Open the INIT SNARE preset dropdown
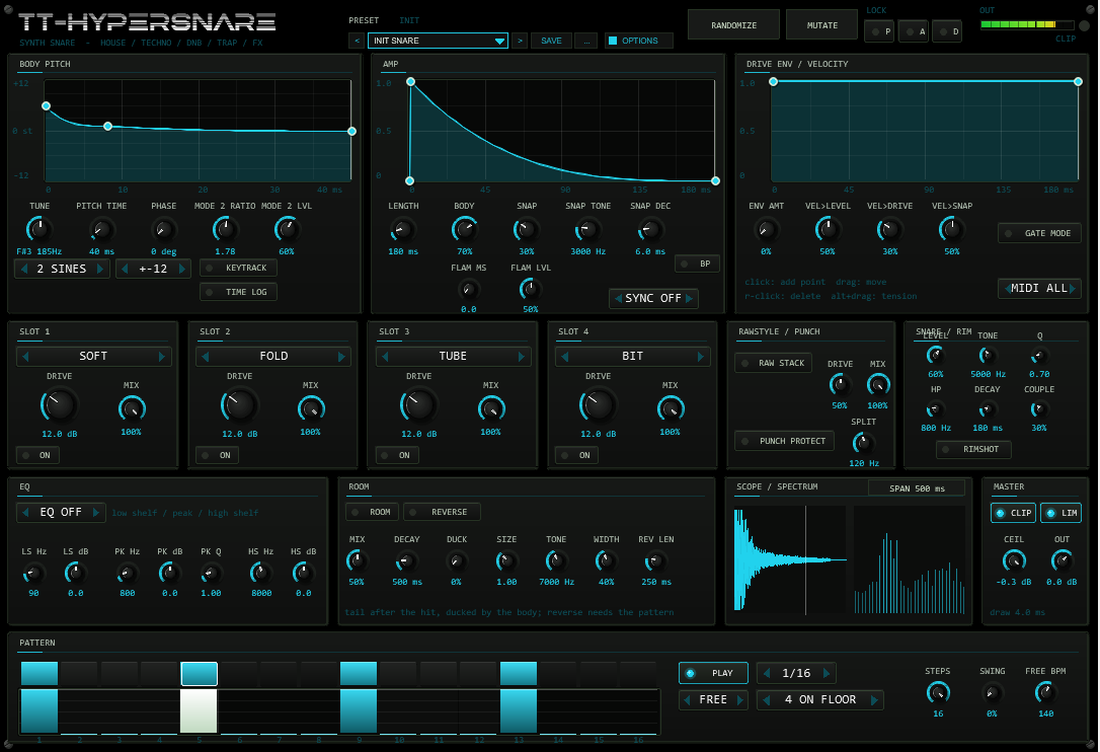Image resolution: width=1100 pixels, height=752 pixels. pyautogui.click(x=438, y=41)
